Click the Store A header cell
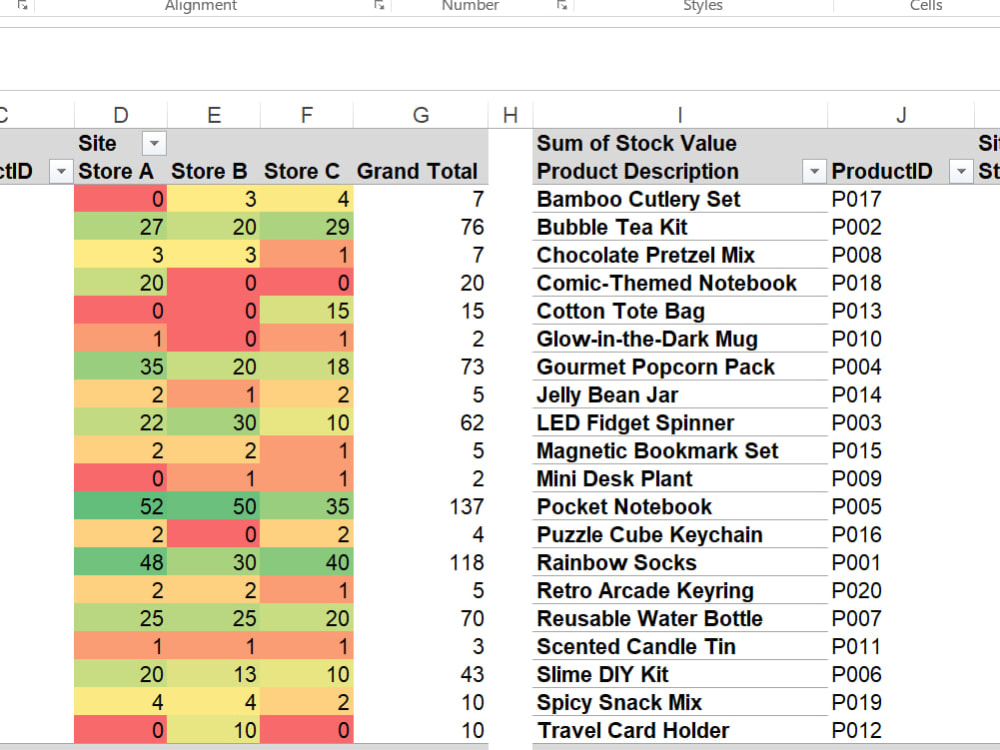 [x=121, y=172]
